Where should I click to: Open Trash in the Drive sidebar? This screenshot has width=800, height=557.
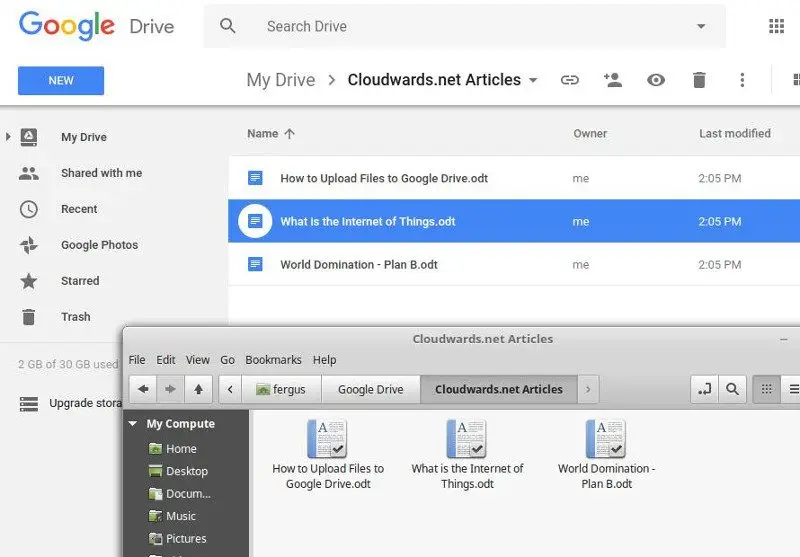(76, 317)
